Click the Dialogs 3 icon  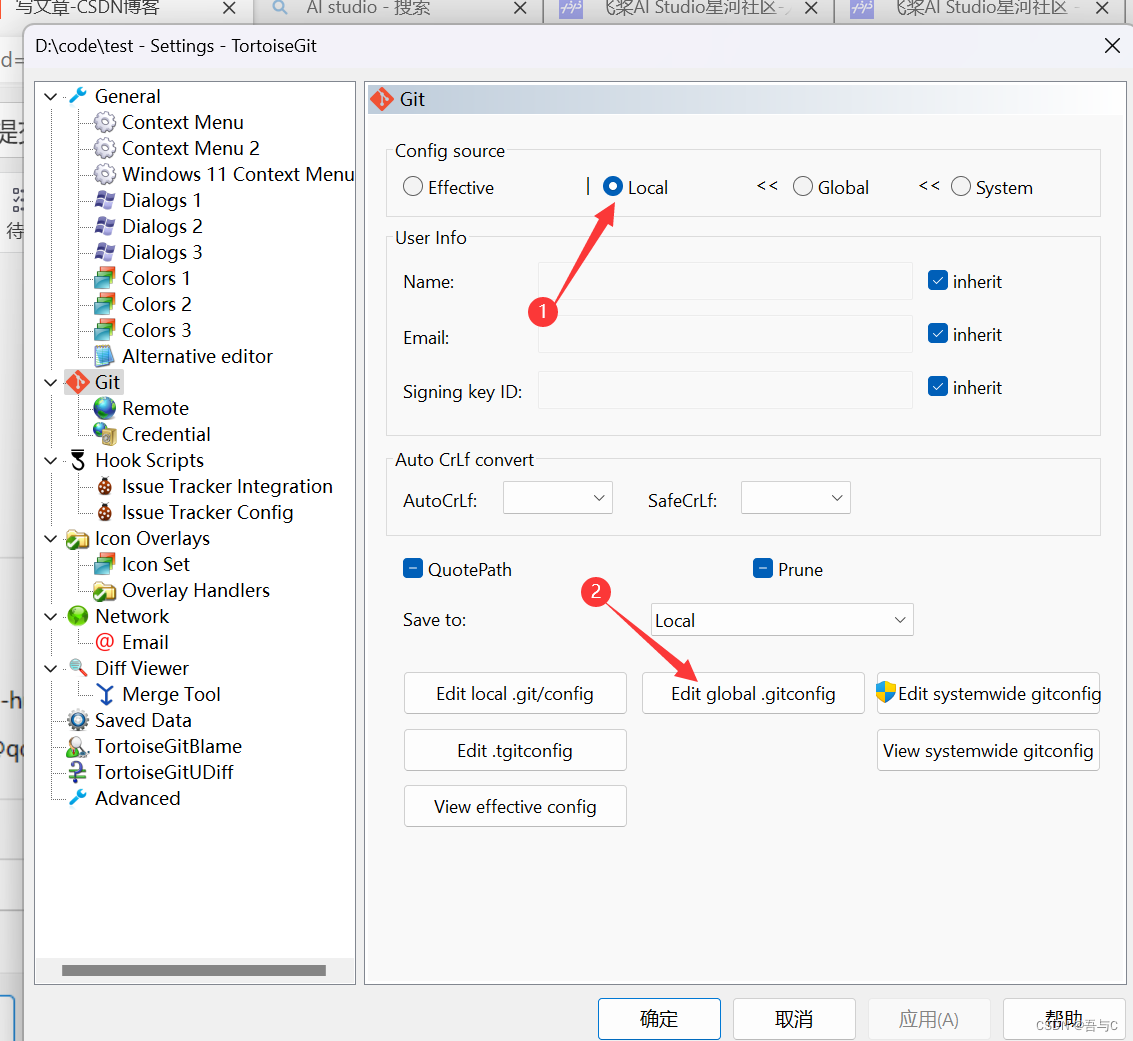(x=105, y=252)
